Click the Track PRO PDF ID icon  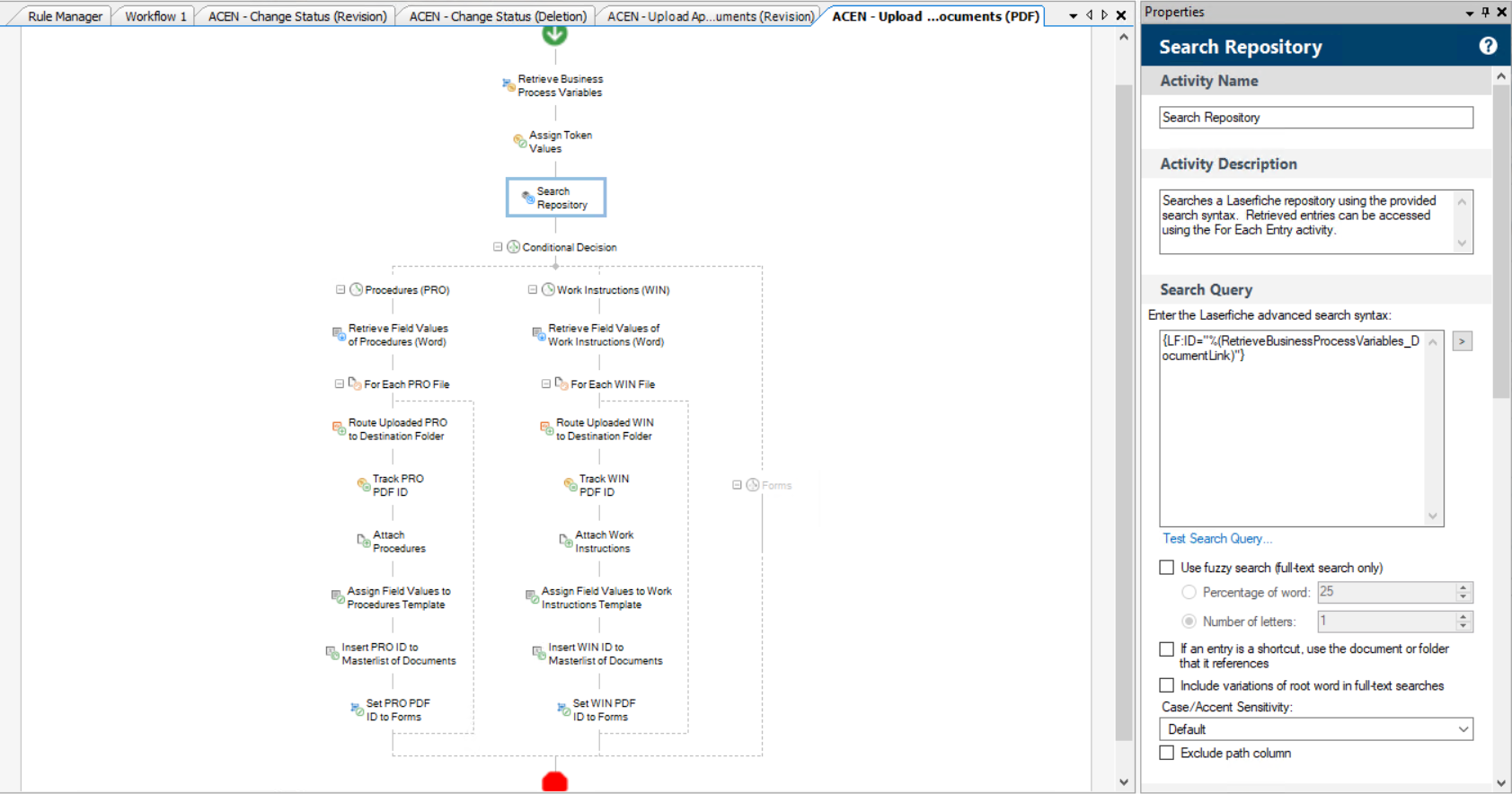point(364,485)
